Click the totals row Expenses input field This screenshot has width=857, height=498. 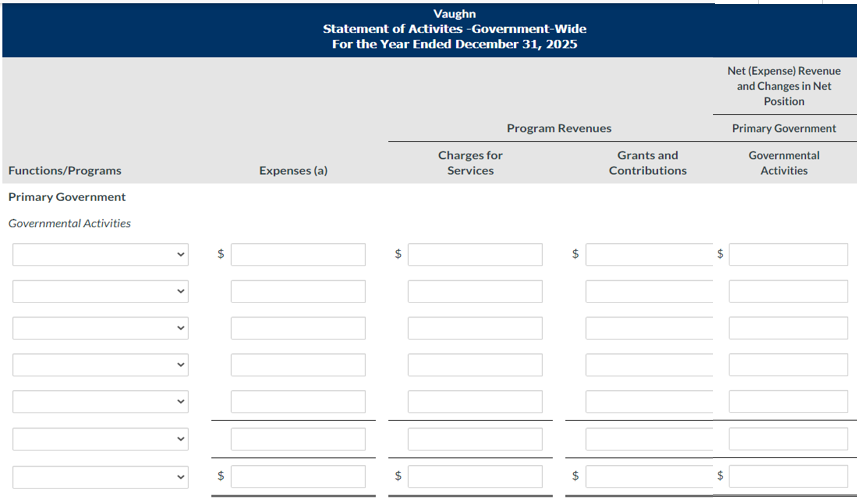coord(298,477)
